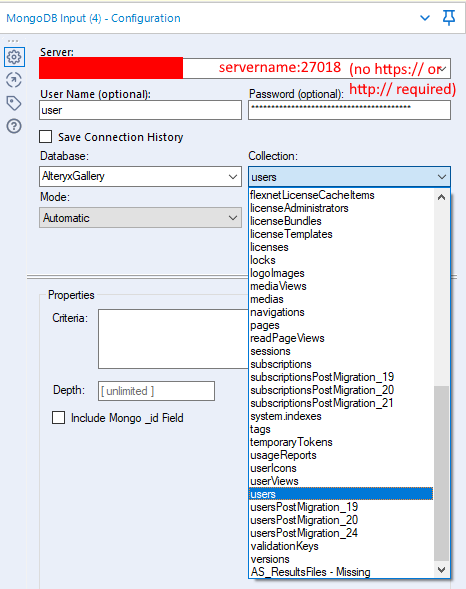Pick the pages collection
This screenshot has height=589, width=466.
point(341,325)
